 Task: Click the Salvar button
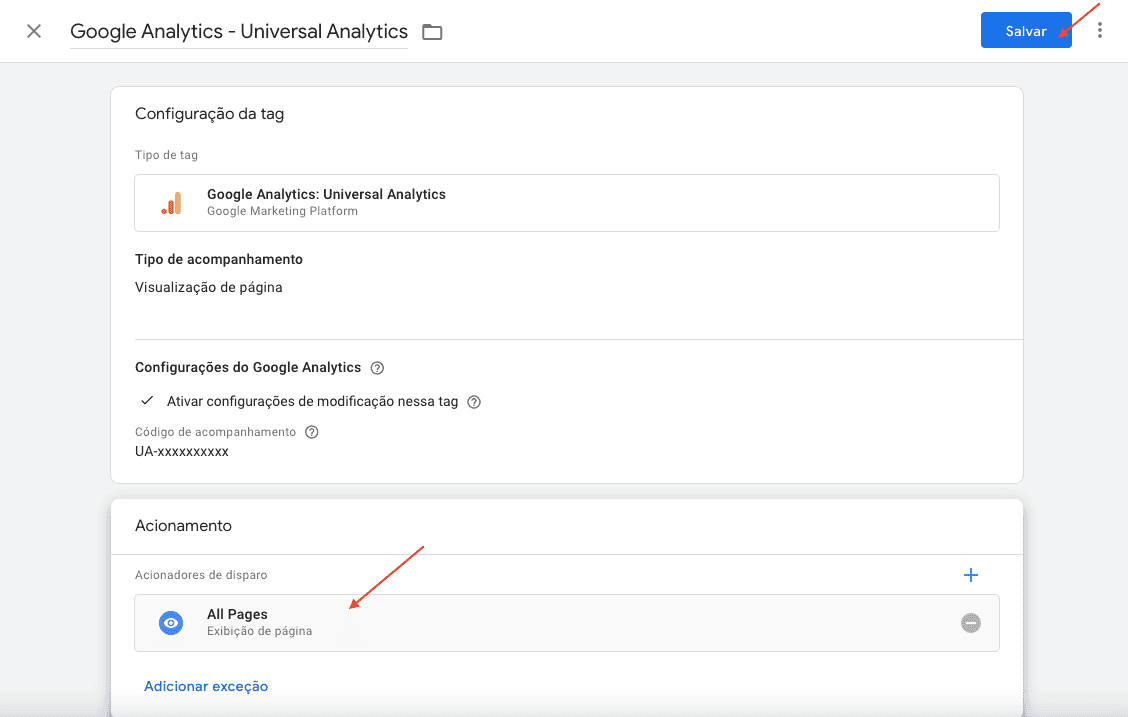[1026, 30]
